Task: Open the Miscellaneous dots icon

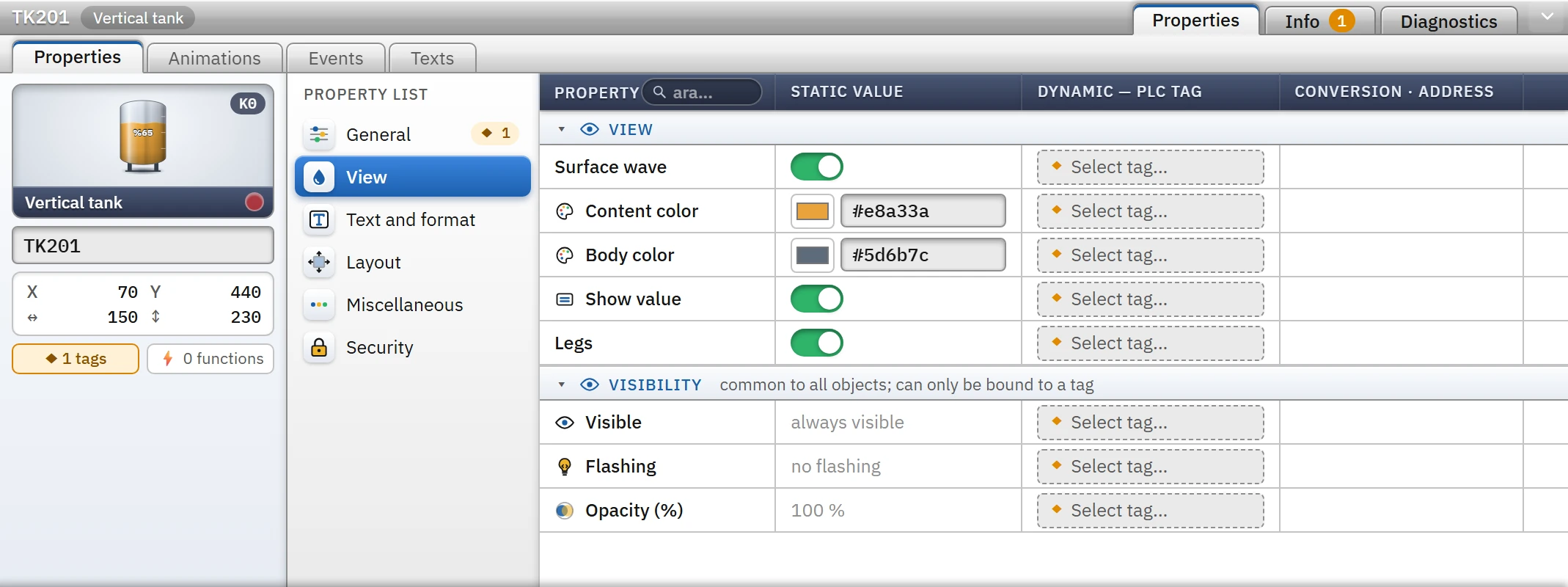Action: click(319, 305)
